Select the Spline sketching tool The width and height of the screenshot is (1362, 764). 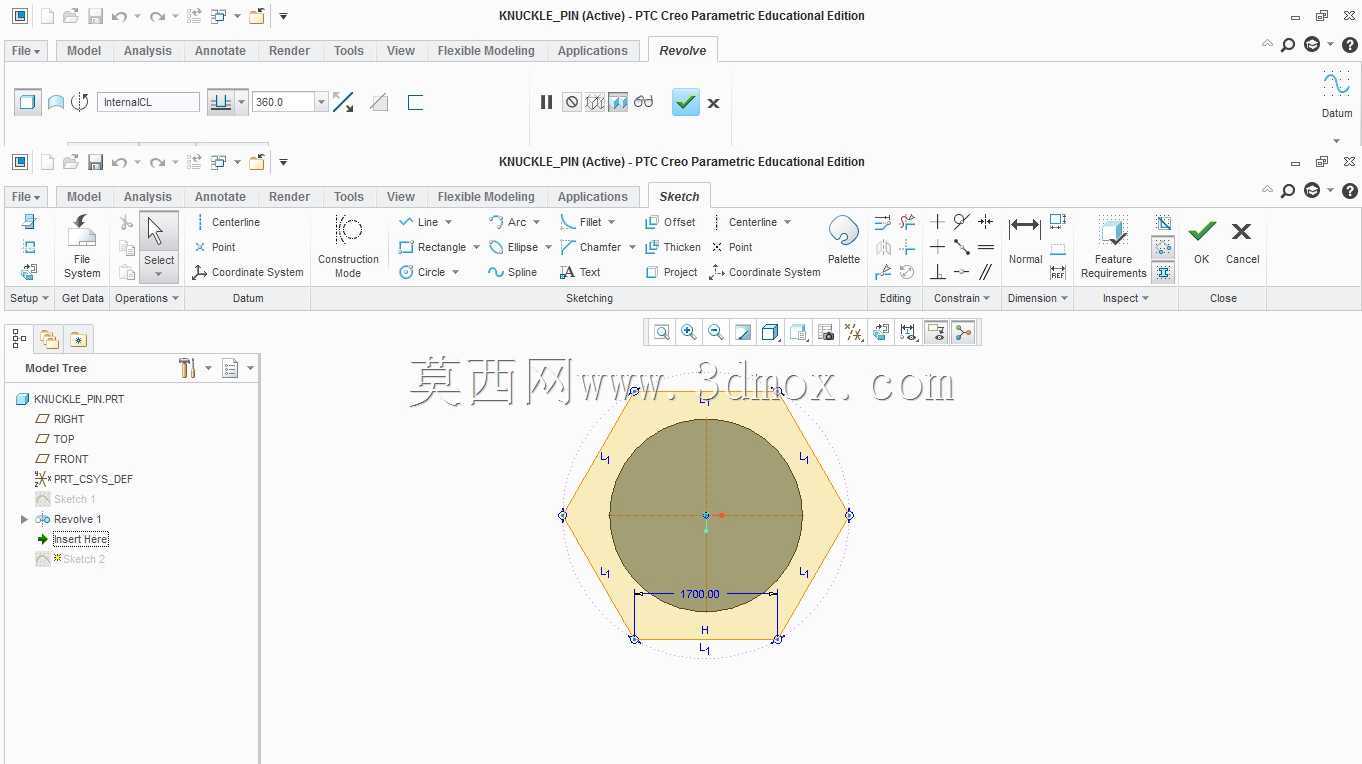pos(513,272)
